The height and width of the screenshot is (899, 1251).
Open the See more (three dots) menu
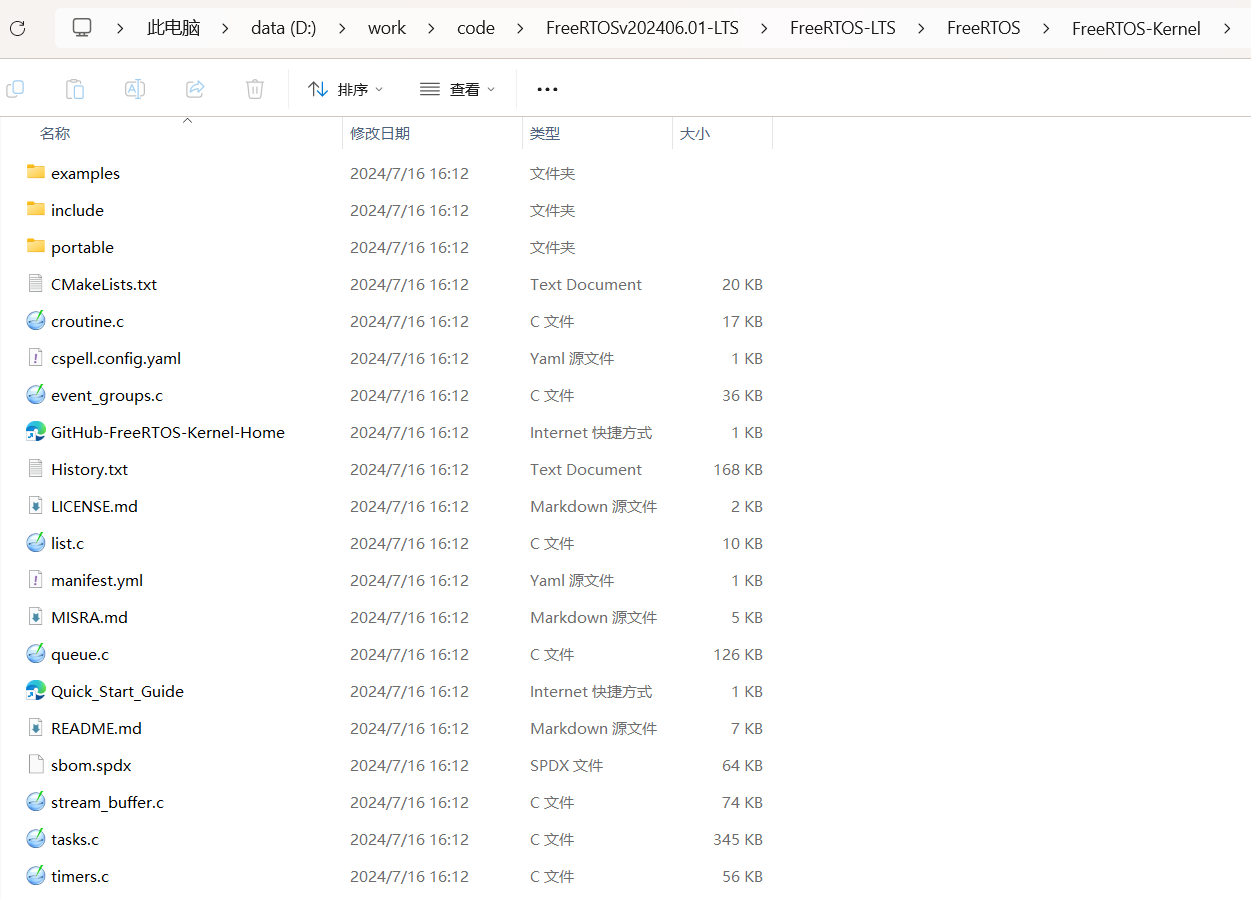[x=547, y=89]
